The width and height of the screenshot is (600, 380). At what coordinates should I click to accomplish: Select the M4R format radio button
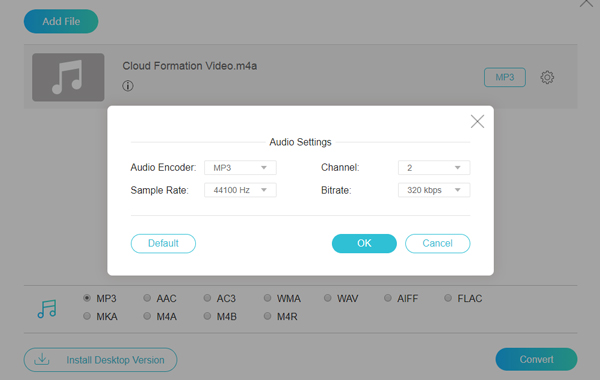(267, 316)
